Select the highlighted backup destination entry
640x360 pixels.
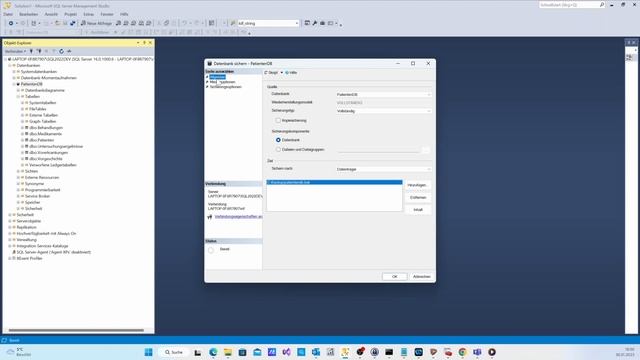click(334, 182)
